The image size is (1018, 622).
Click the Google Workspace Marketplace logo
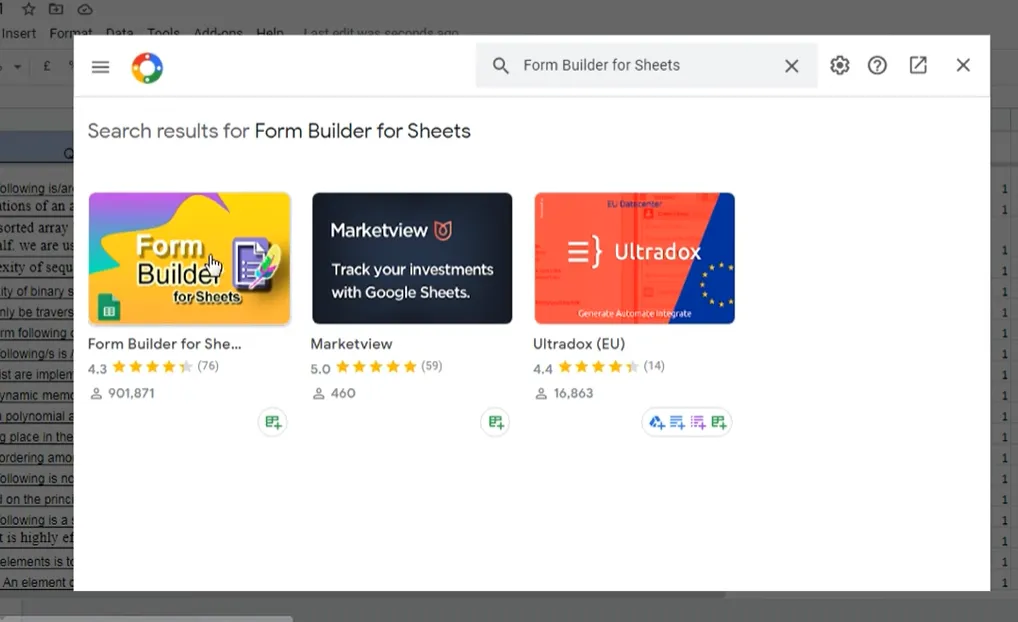pyautogui.click(x=147, y=67)
